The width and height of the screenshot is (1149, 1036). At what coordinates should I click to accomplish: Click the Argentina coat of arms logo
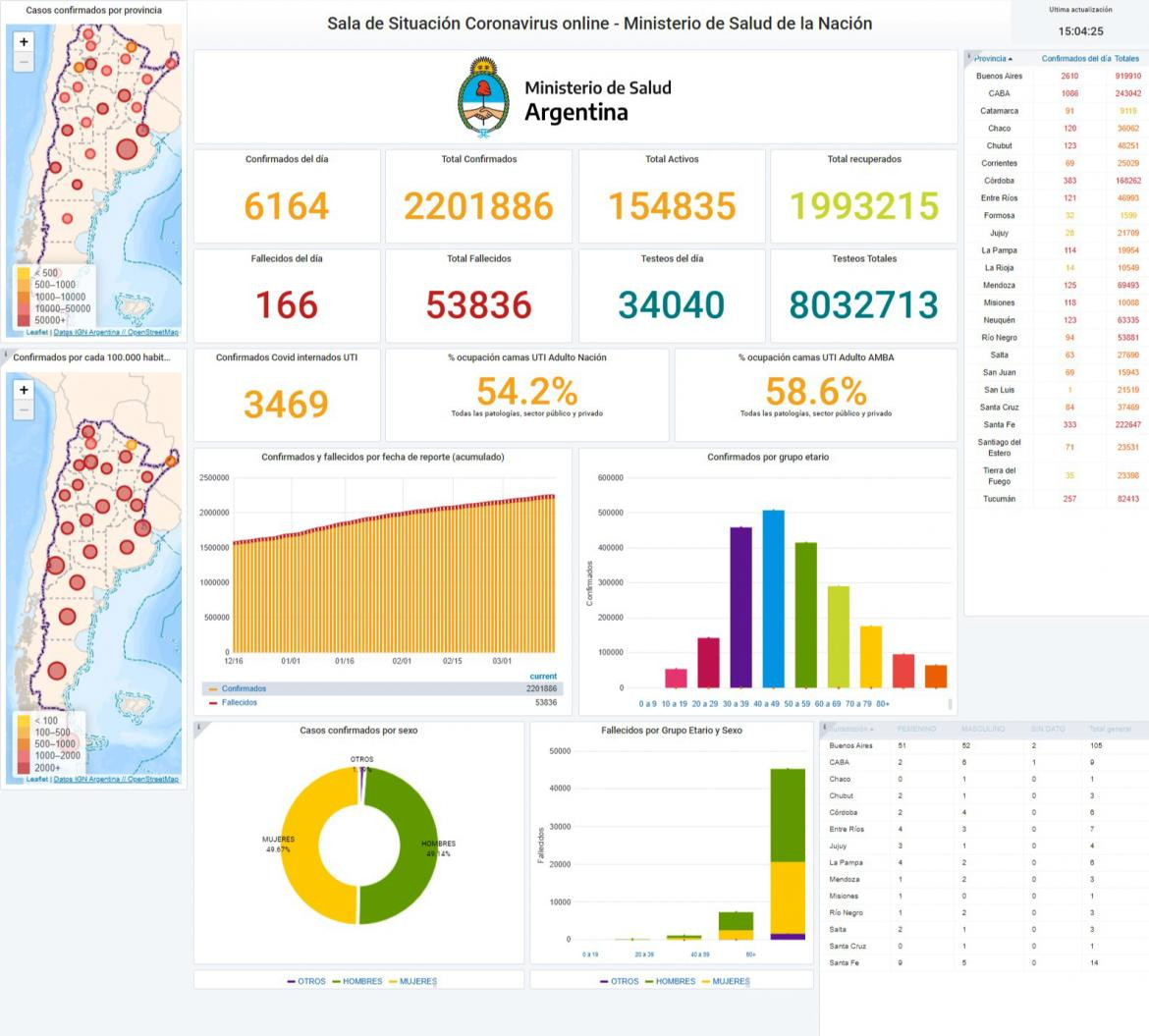[x=483, y=96]
